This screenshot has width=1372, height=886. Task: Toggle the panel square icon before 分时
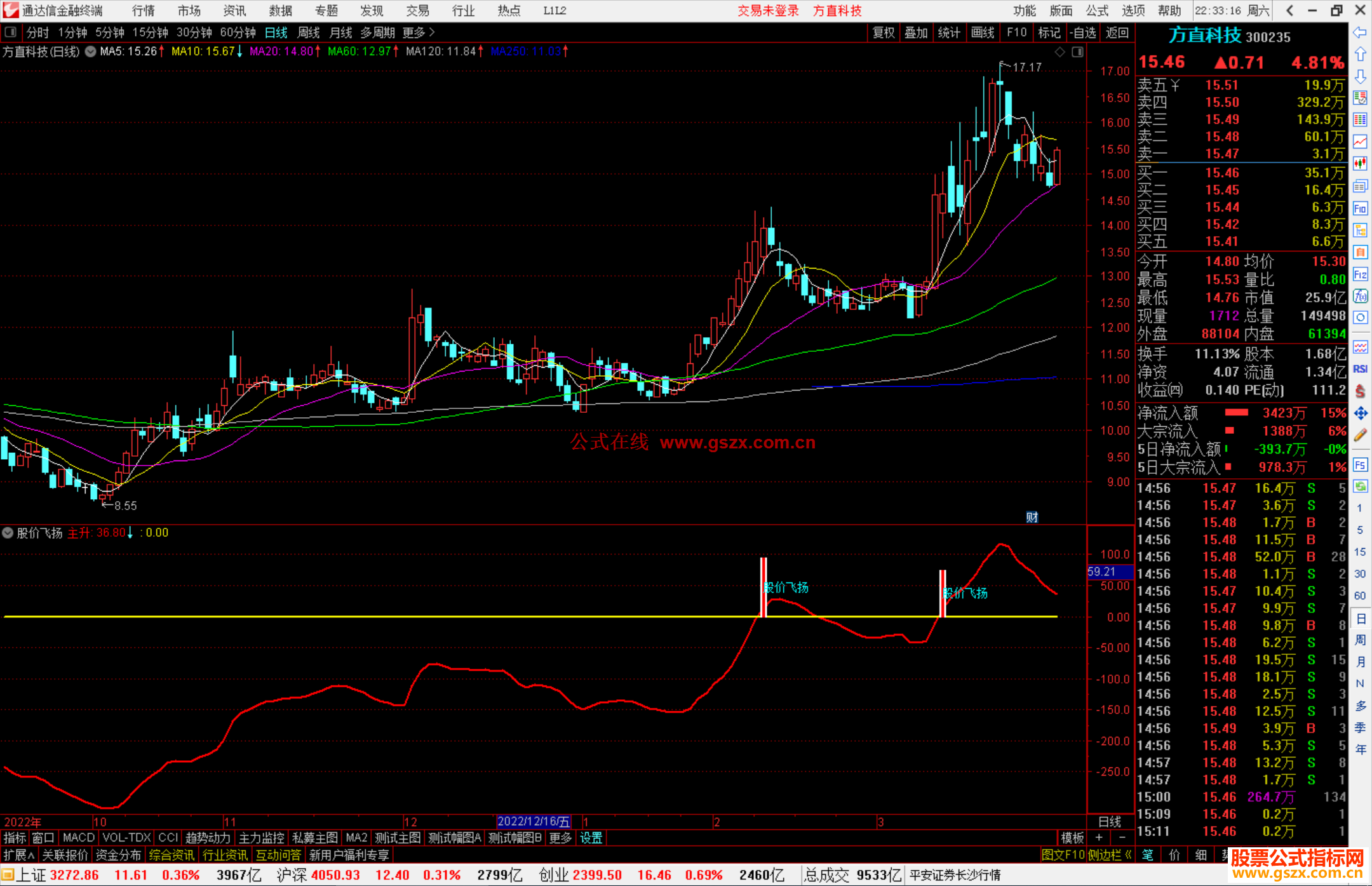(x=10, y=32)
